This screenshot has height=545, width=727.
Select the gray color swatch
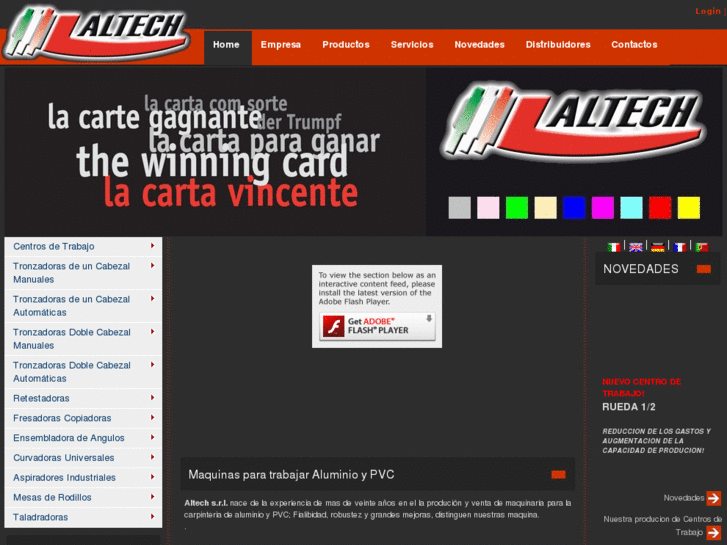click(x=459, y=207)
